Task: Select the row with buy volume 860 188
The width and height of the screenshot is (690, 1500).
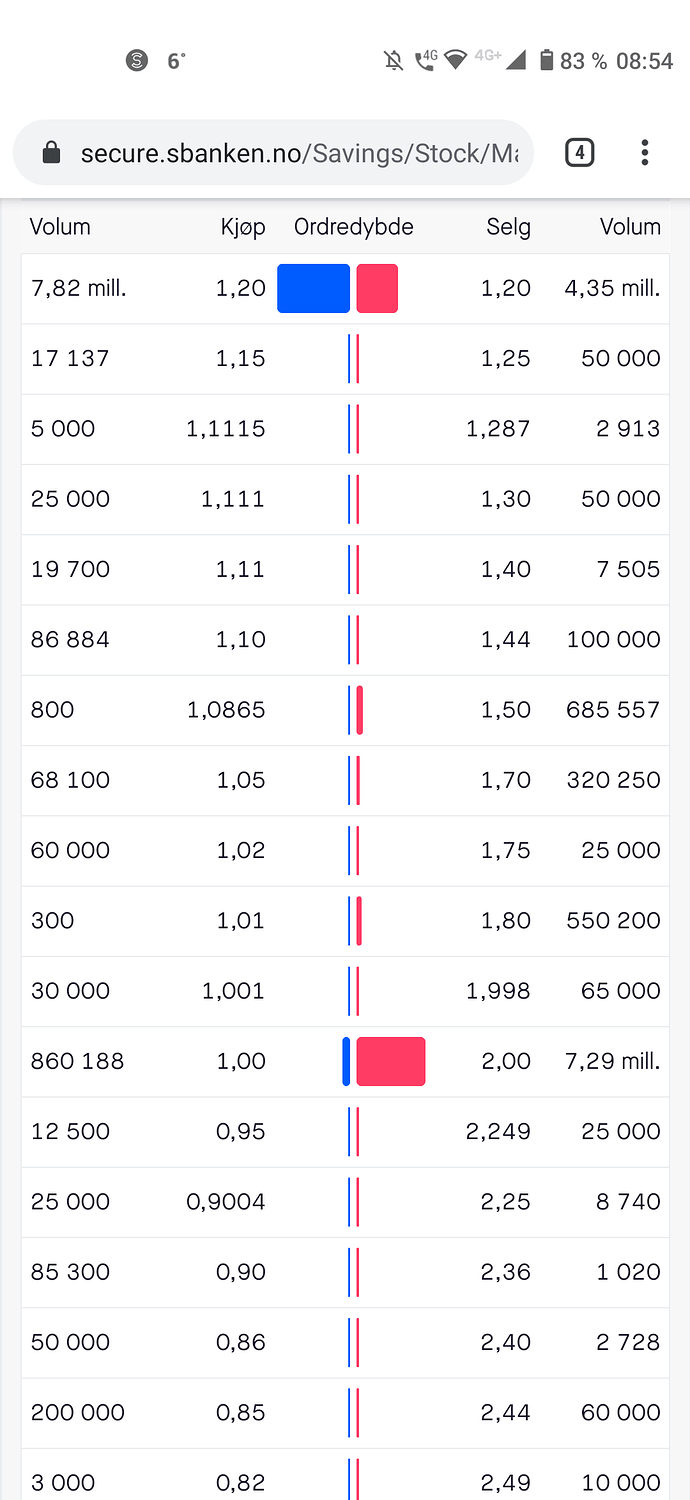Action: (x=345, y=1061)
